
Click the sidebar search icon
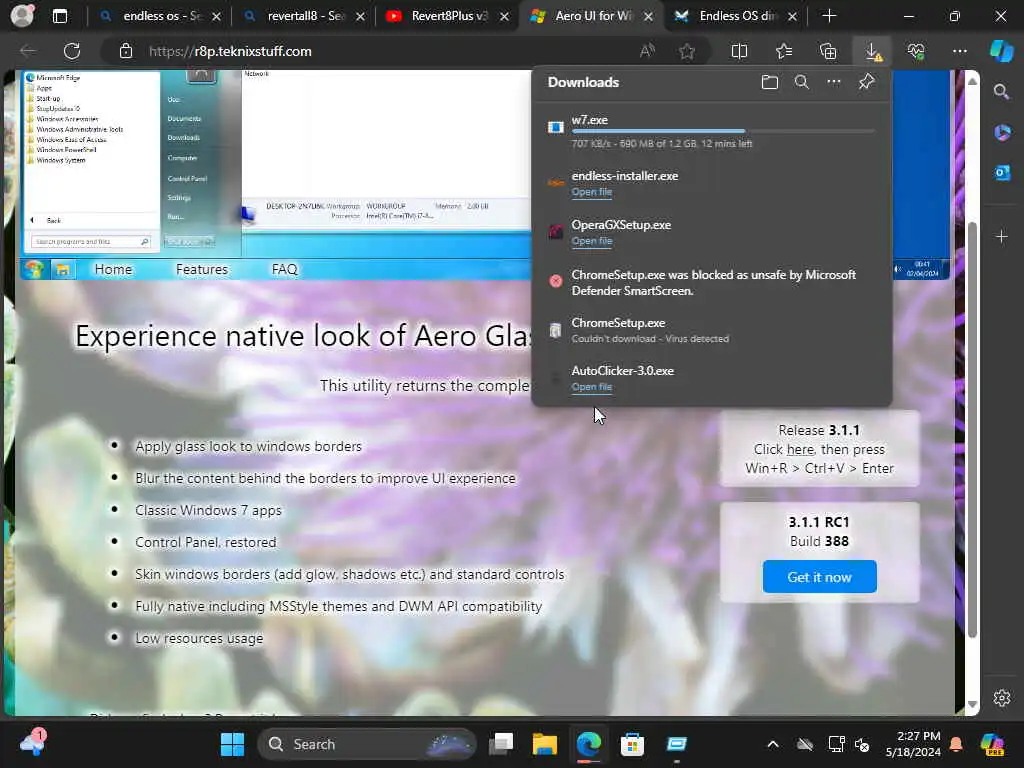pyautogui.click(x=1001, y=92)
